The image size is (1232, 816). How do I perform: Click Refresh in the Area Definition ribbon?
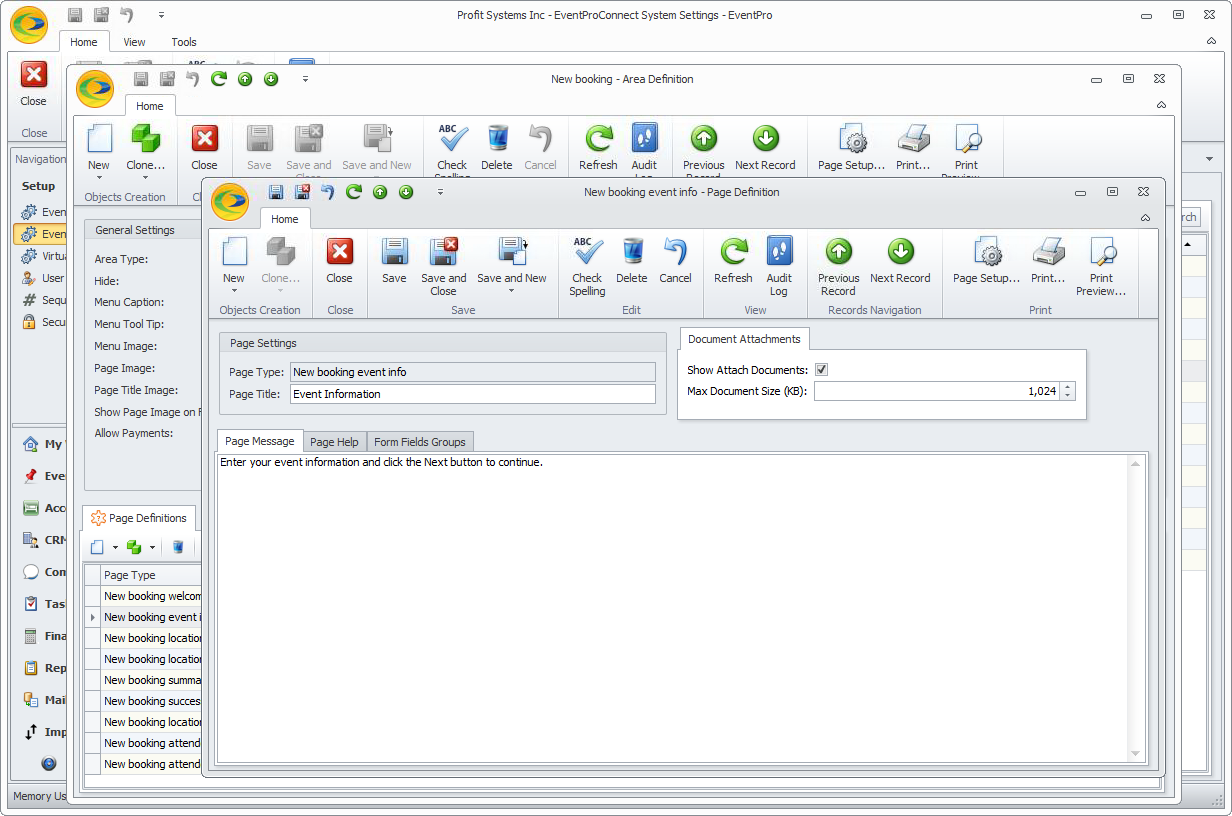tap(599, 148)
